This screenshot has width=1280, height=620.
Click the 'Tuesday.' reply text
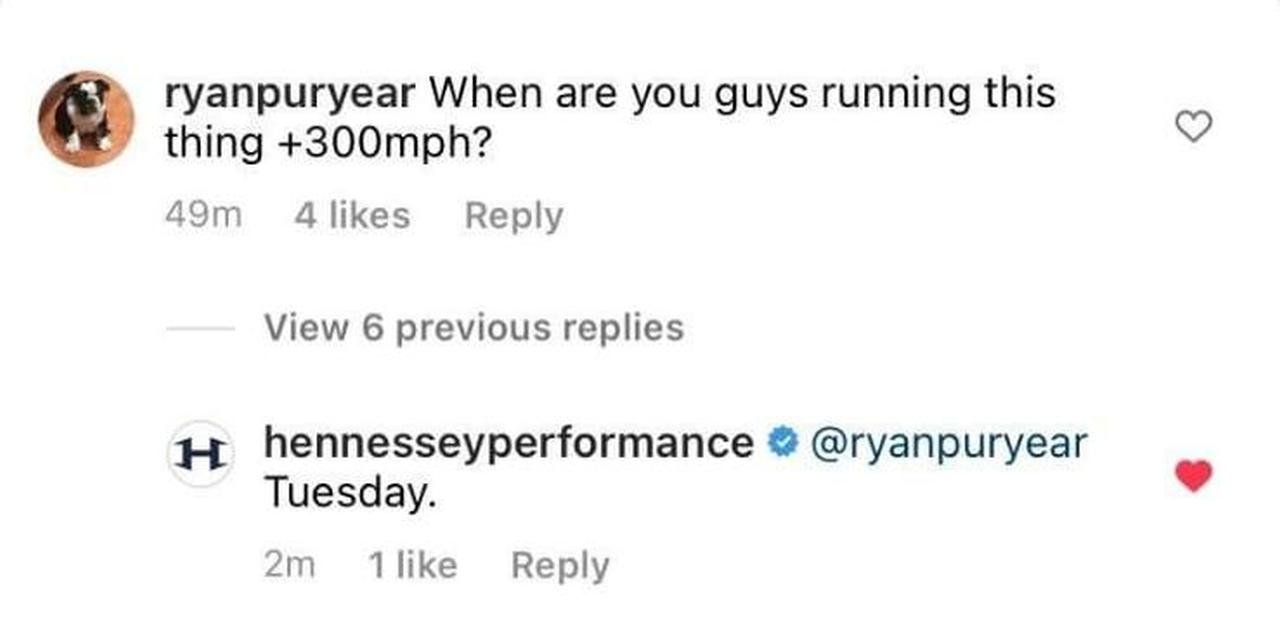click(349, 493)
